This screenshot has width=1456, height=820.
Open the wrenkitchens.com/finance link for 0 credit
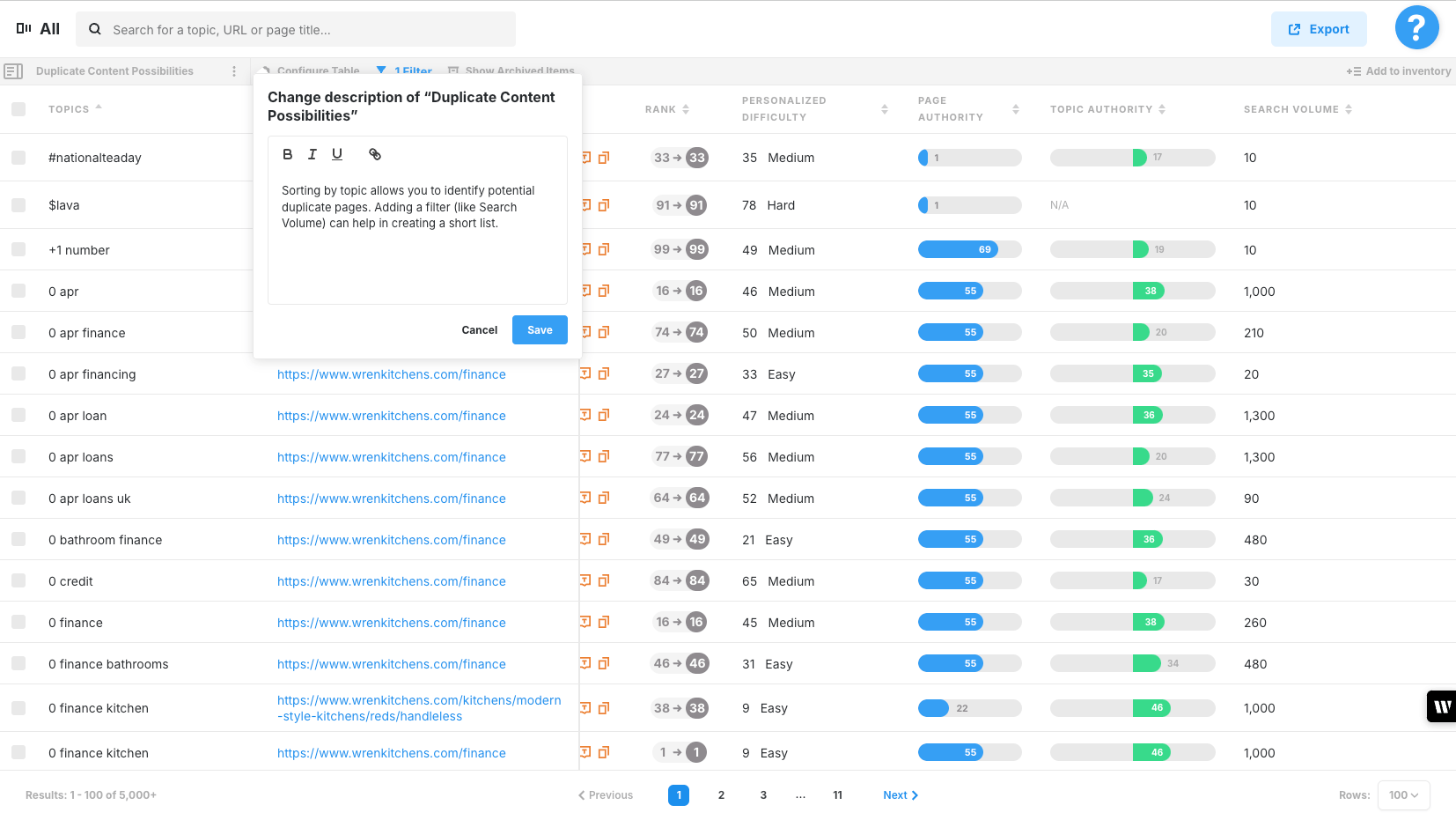(392, 581)
